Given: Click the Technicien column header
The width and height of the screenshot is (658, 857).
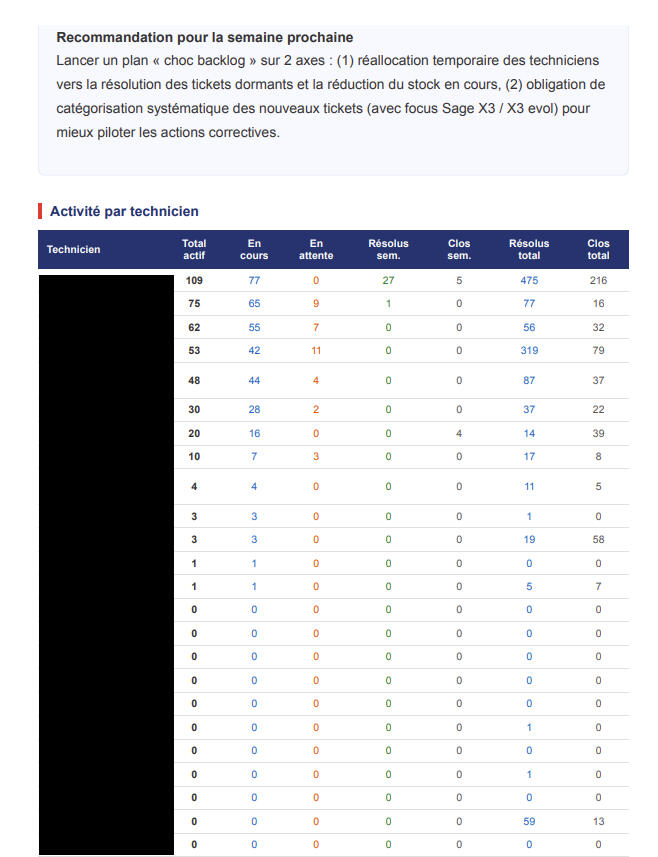Looking at the screenshot, I should 73,249.
